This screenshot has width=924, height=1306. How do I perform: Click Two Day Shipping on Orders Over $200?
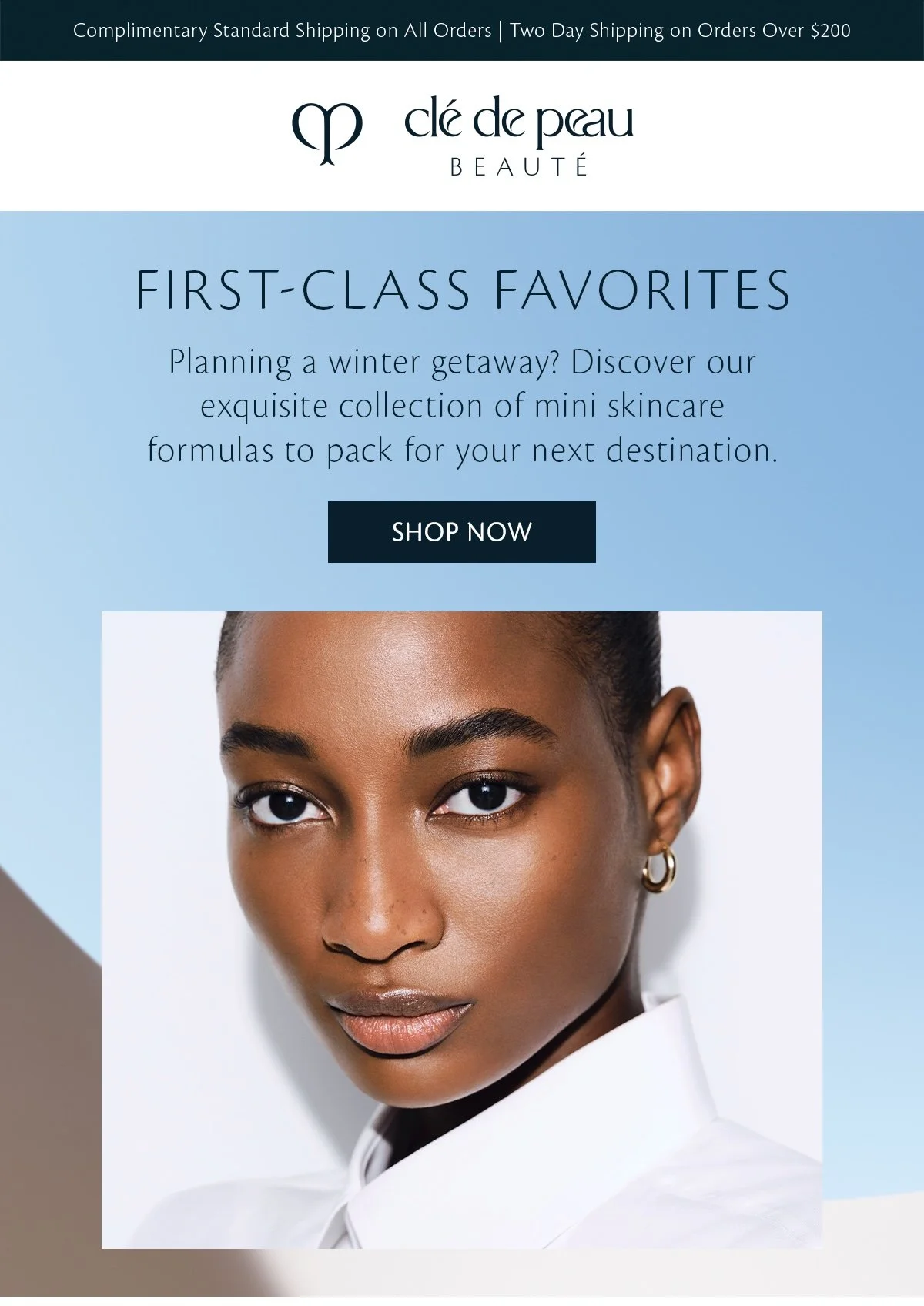(x=680, y=31)
